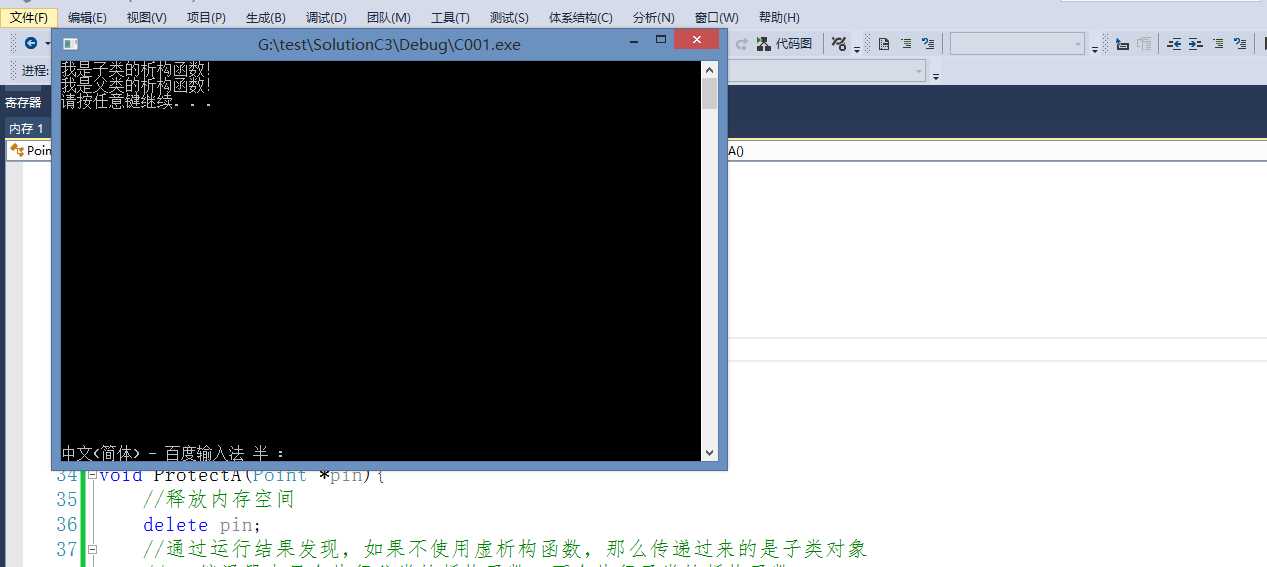Click the console window system menu icon
Viewport: 1267px width, 567px height.
(70, 43)
